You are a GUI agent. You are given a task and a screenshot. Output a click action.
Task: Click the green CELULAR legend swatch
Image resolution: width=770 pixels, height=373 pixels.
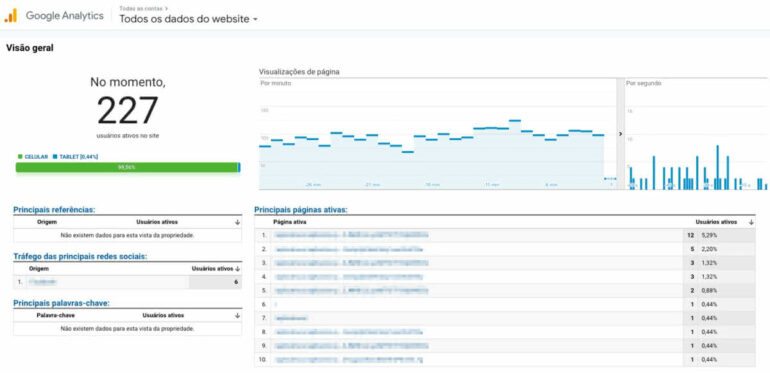(x=20, y=157)
